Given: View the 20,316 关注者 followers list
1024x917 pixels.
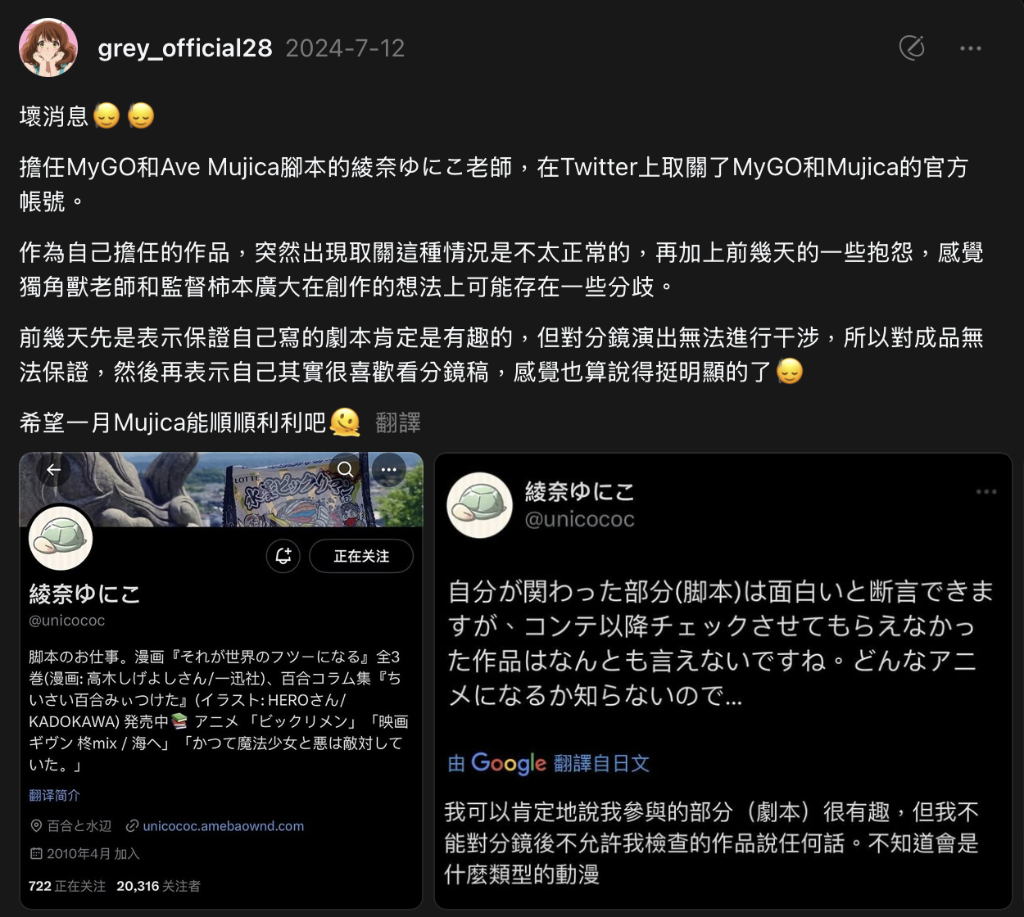Looking at the screenshot, I should pyautogui.click(x=158, y=886).
